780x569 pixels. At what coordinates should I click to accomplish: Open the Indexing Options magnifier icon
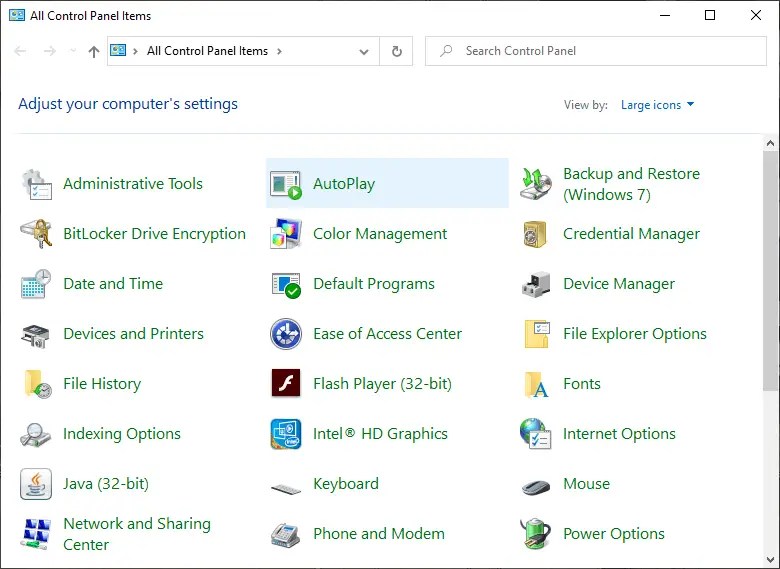35,434
